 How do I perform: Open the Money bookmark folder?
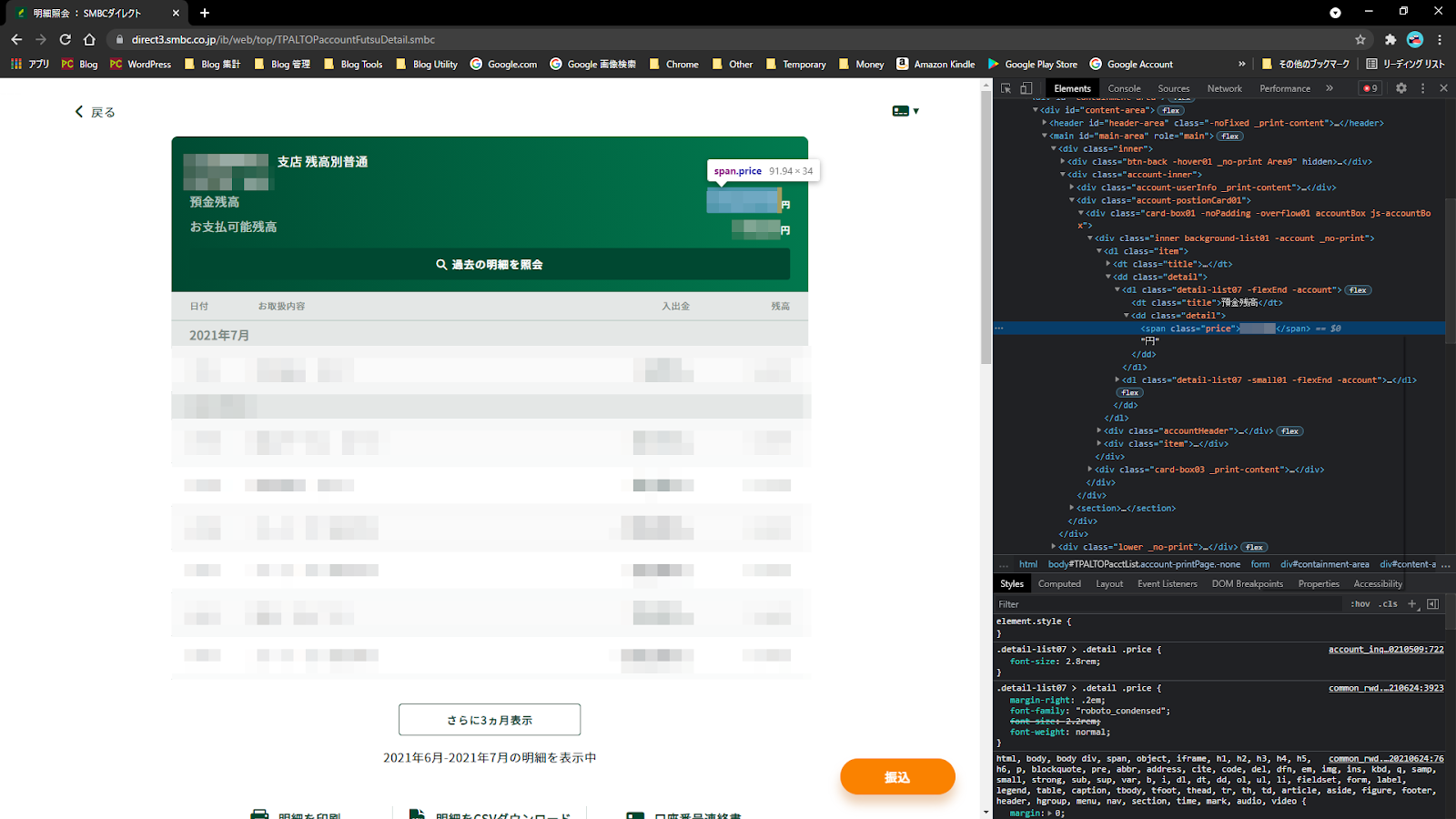point(861,64)
